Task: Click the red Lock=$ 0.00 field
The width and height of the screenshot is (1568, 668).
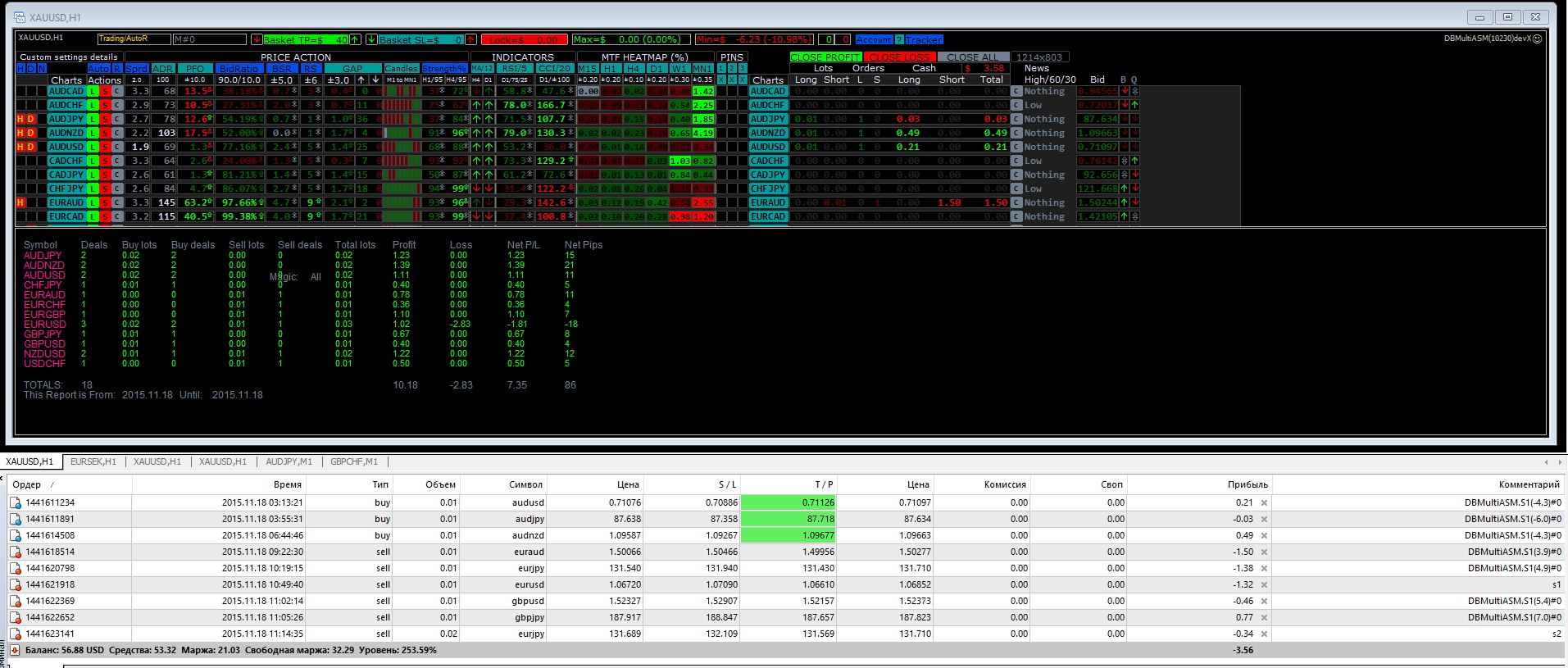Action: click(524, 39)
